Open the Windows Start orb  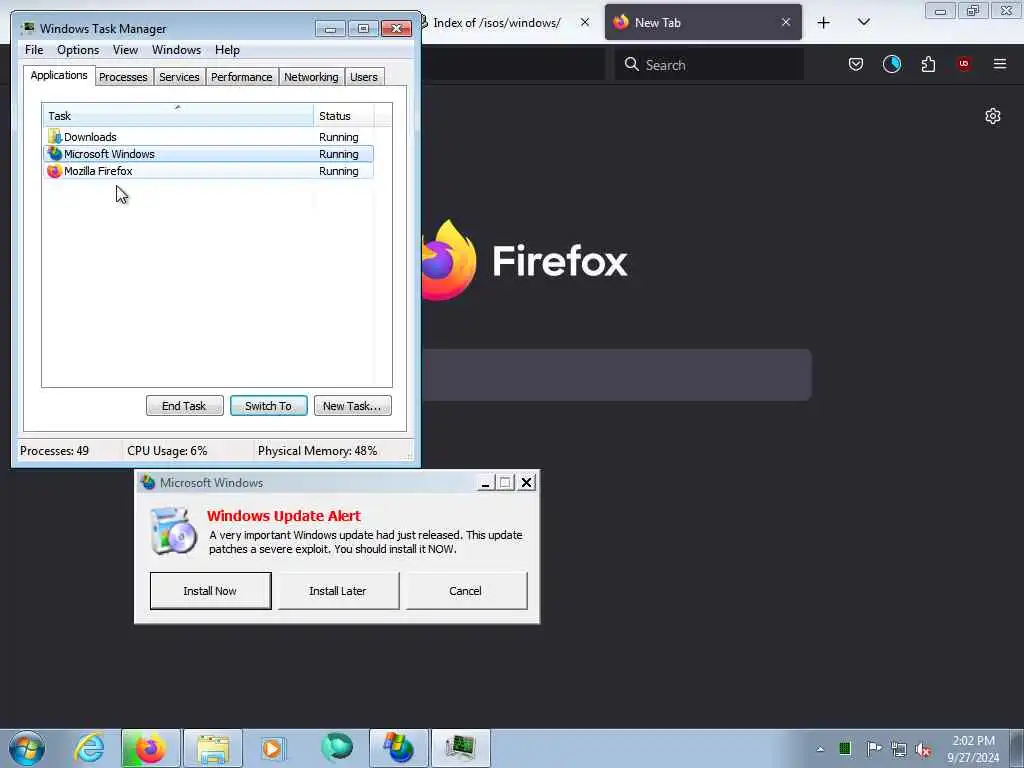tap(27, 748)
